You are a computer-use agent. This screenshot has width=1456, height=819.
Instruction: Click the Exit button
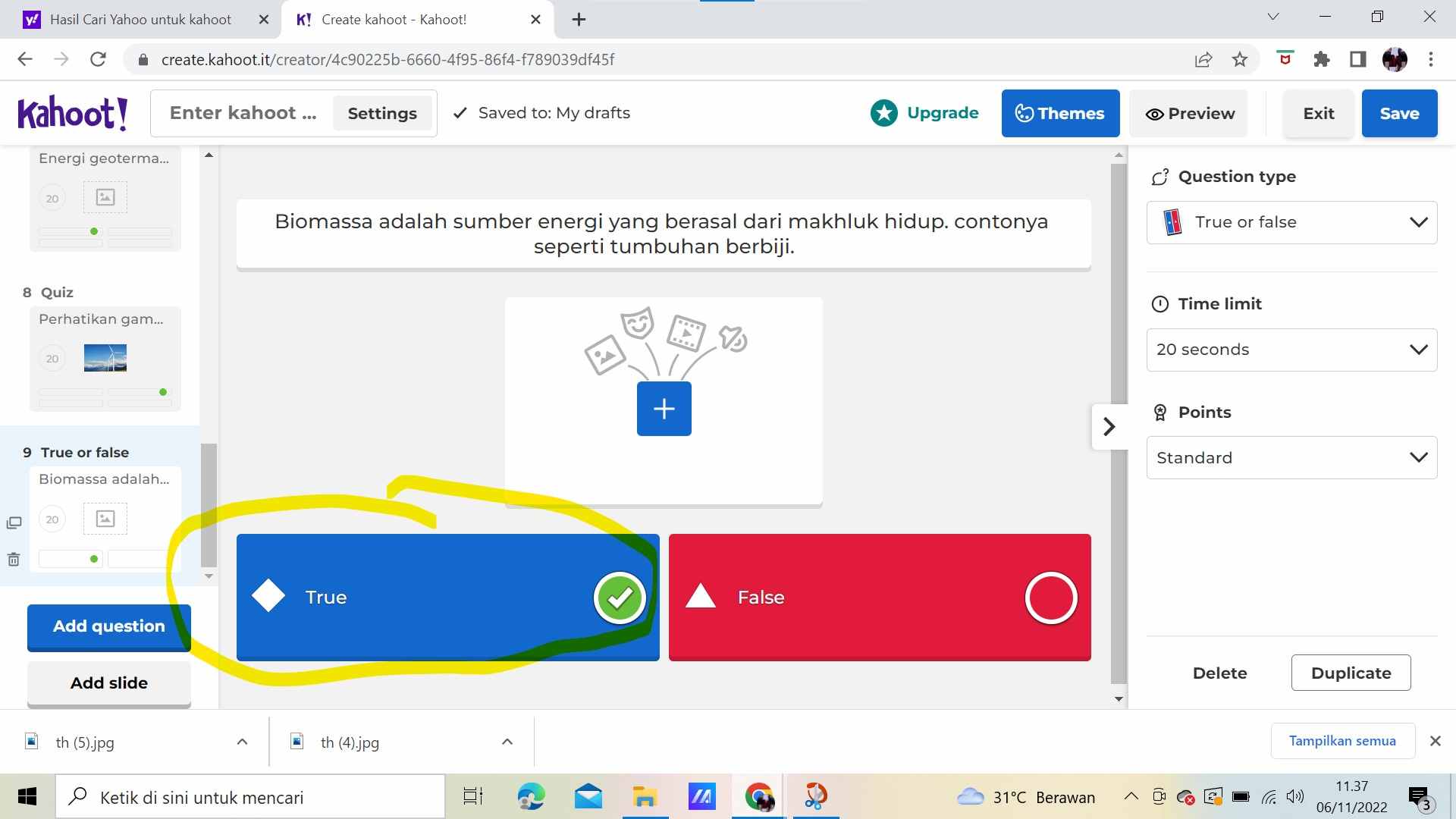[1318, 113]
